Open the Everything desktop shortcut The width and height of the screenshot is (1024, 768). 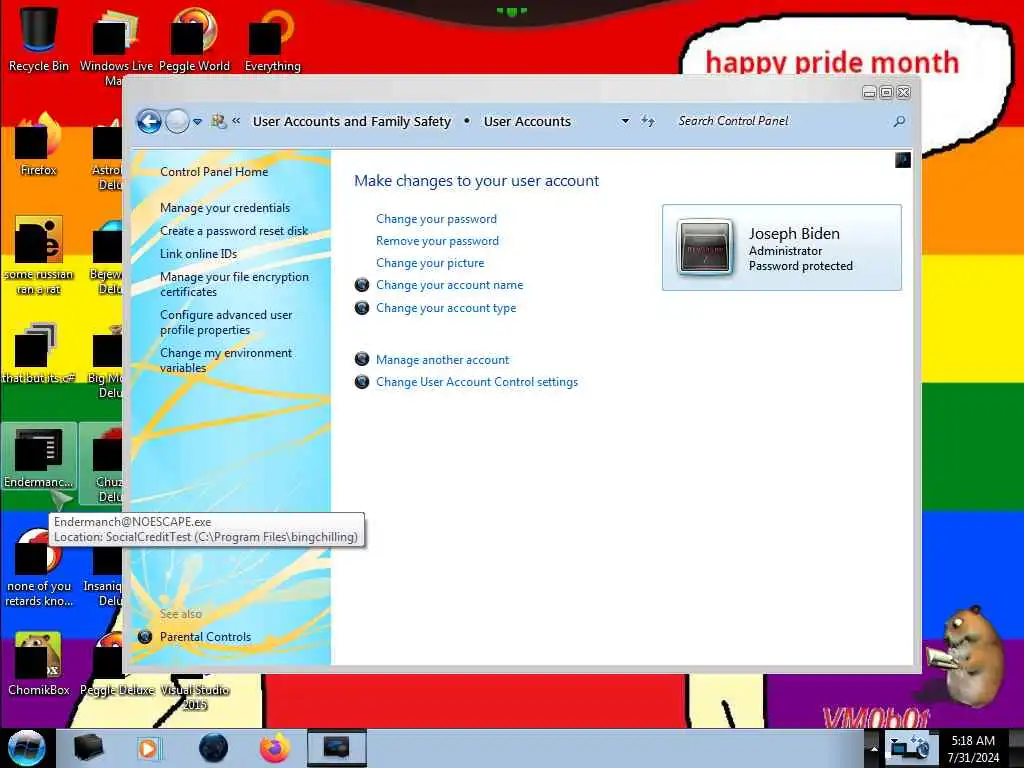tap(272, 38)
